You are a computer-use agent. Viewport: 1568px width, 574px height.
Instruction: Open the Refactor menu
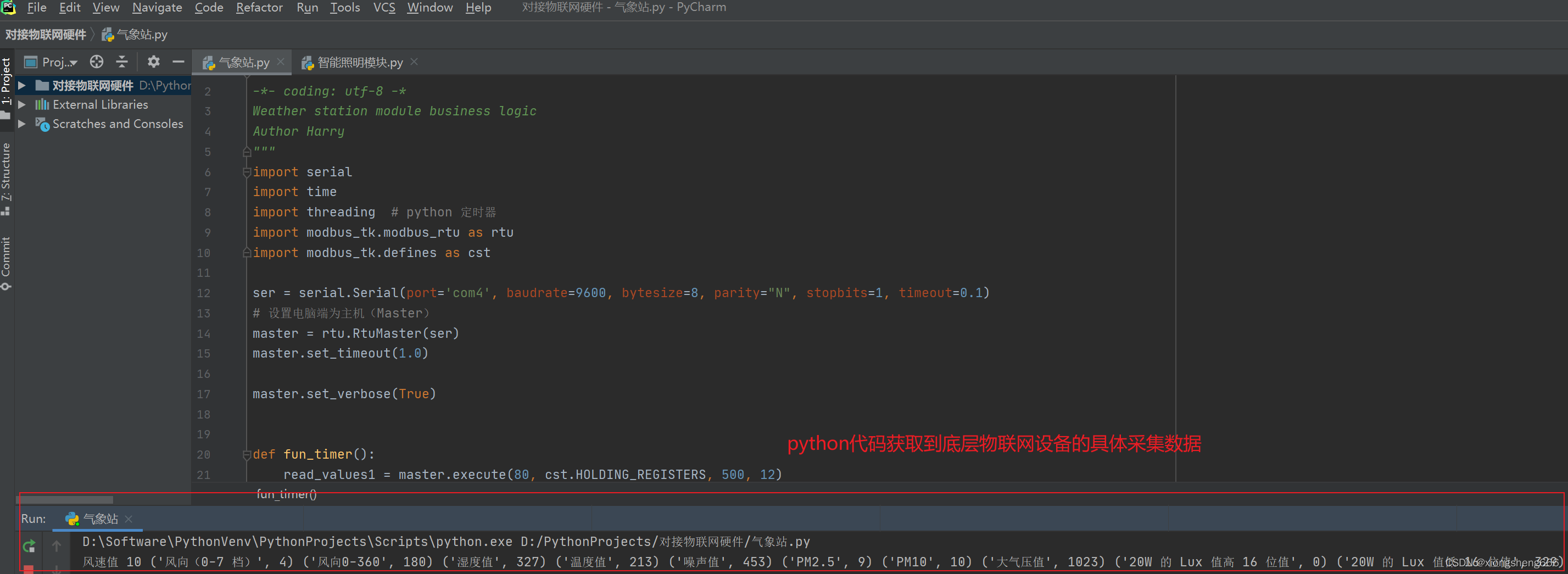(x=259, y=8)
